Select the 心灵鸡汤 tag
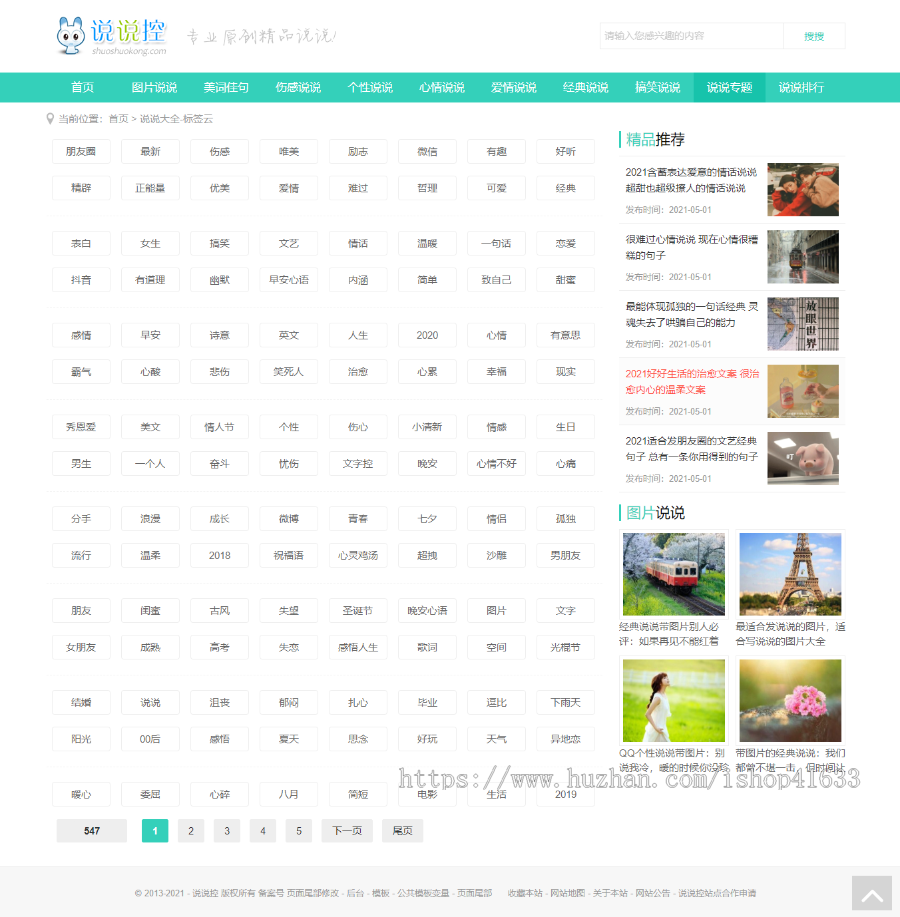The image size is (900, 917). pos(358,556)
